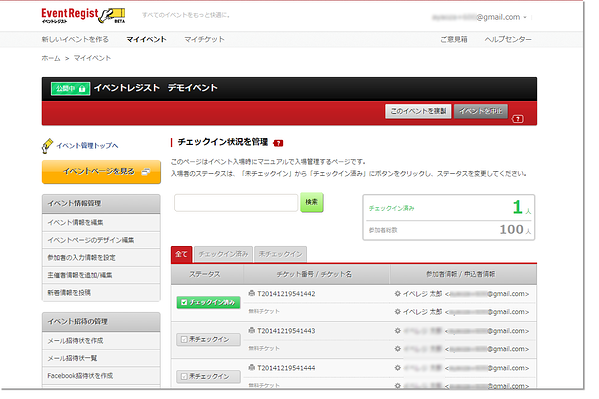Click このイベントを複製 button
Image resolution: width=599 pixels, height=399 pixels.
click(x=418, y=111)
